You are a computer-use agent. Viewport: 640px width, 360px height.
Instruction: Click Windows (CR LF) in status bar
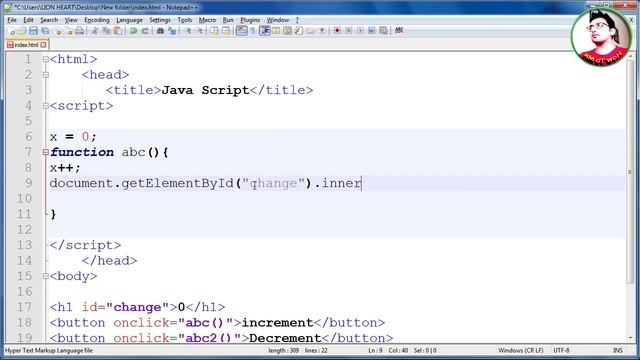(x=520, y=351)
